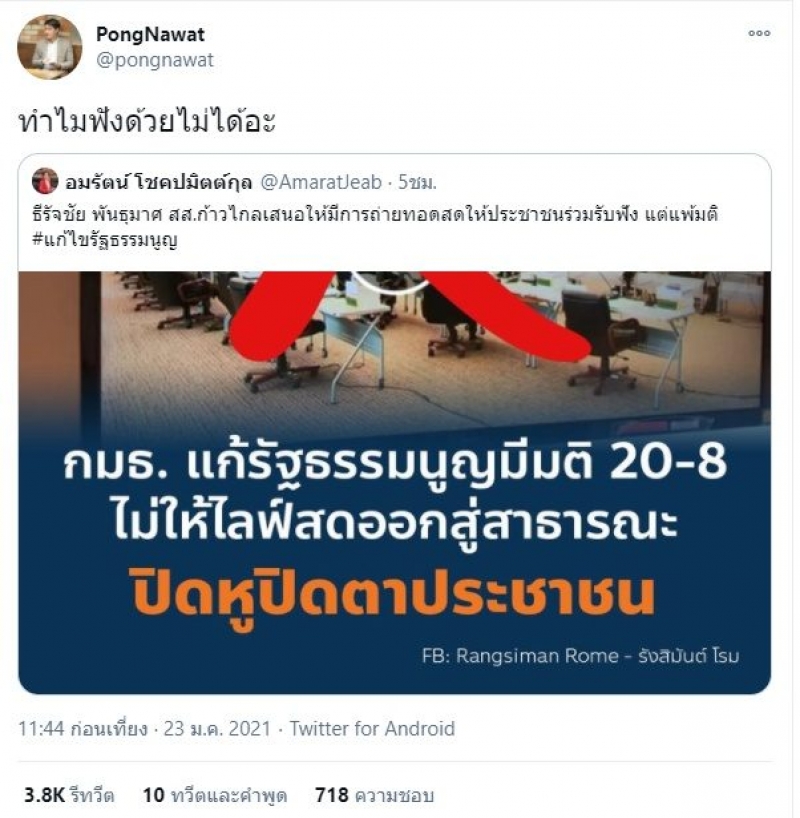The image size is (800, 818).
Task: Open the quoted user's small avatar
Action: coord(45,182)
